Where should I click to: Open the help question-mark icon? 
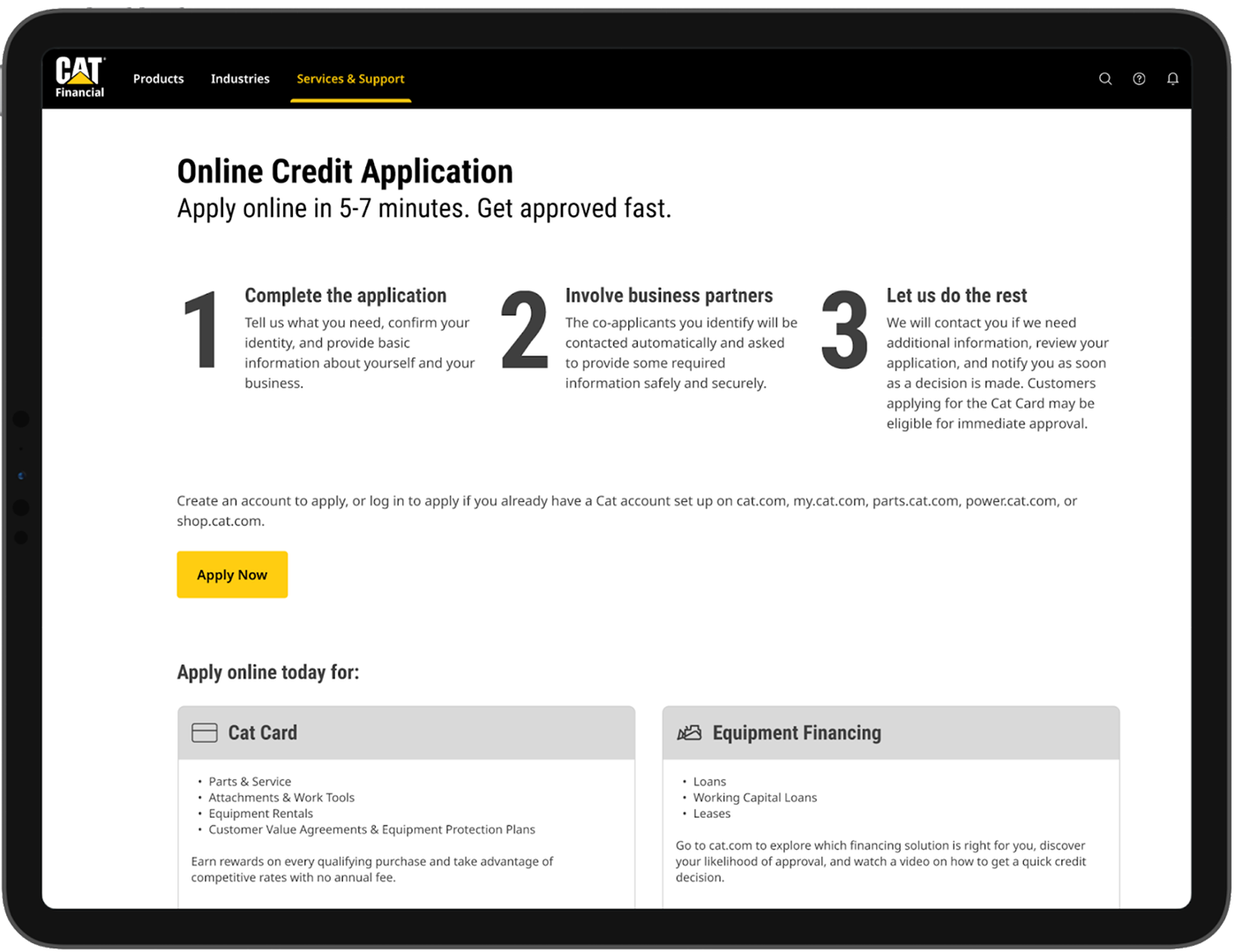click(1139, 79)
